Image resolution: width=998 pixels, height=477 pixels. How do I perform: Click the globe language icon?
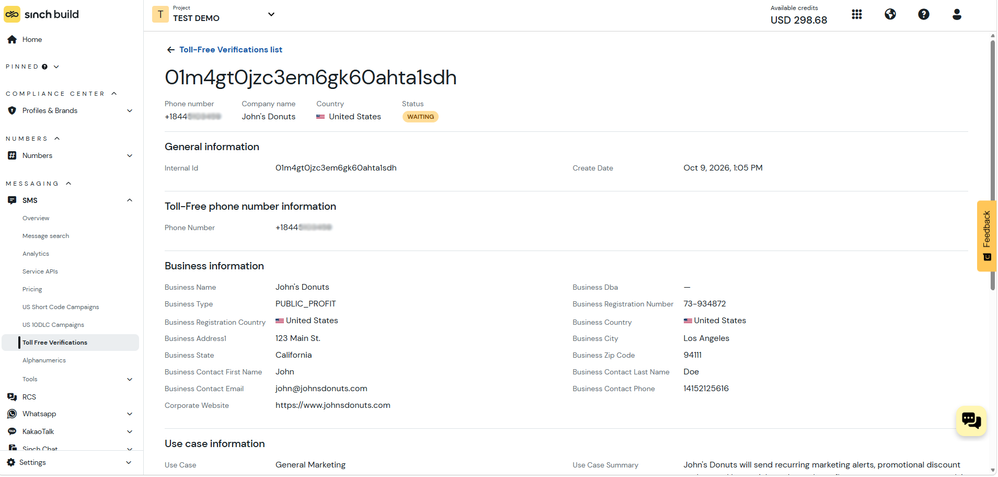click(x=890, y=15)
